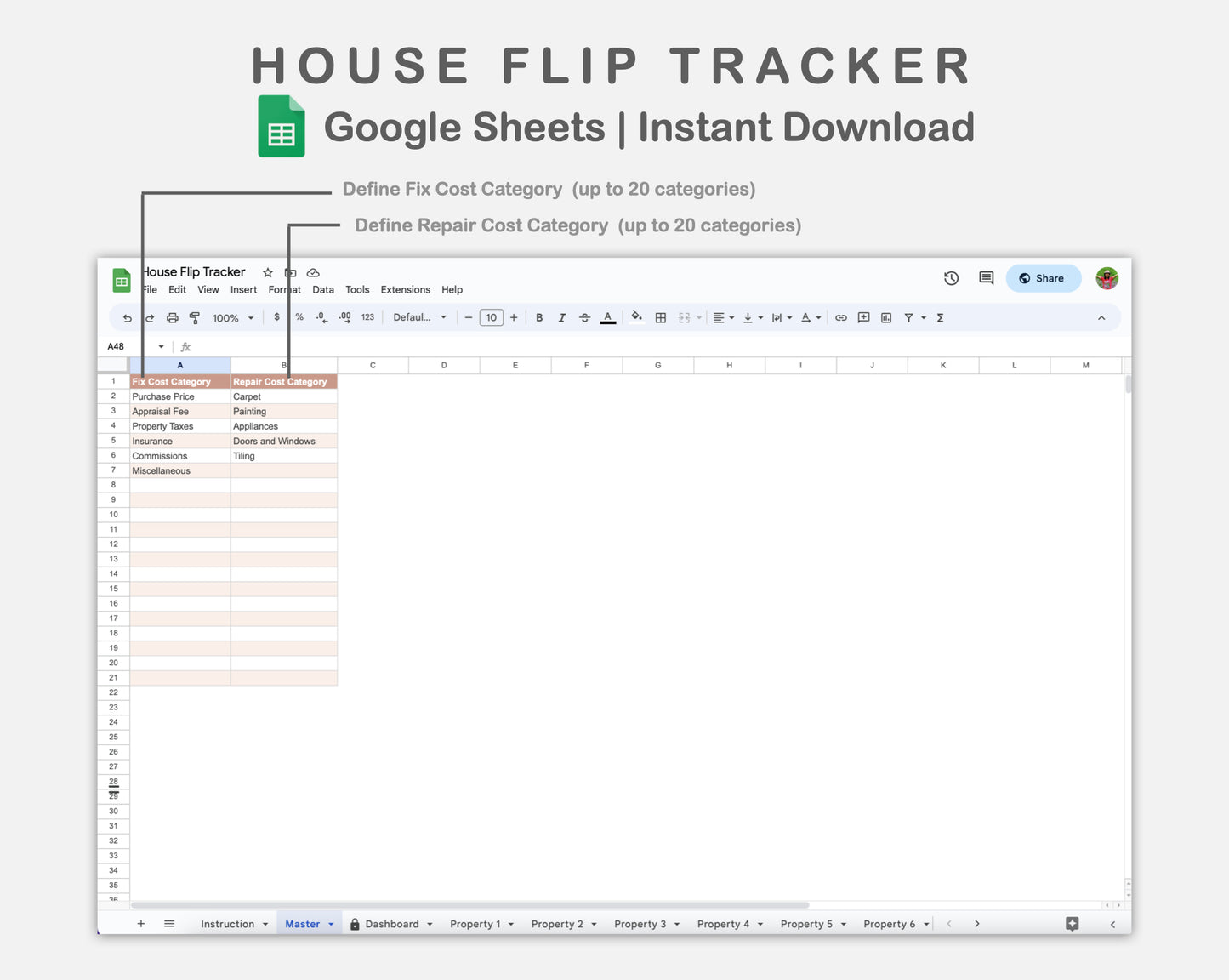Switch to the Dashboard tab
This screenshot has height=980, width=1229.
coord(391,924)
